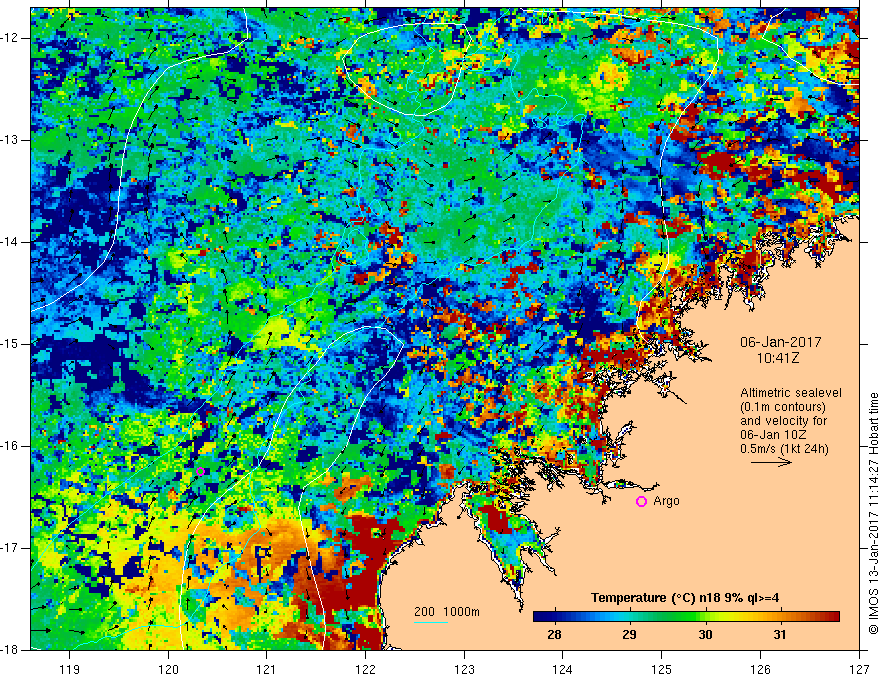Click the time label '10:41Z'
Image resolution: width=880 pixels, height=680 pixels.
777,358
